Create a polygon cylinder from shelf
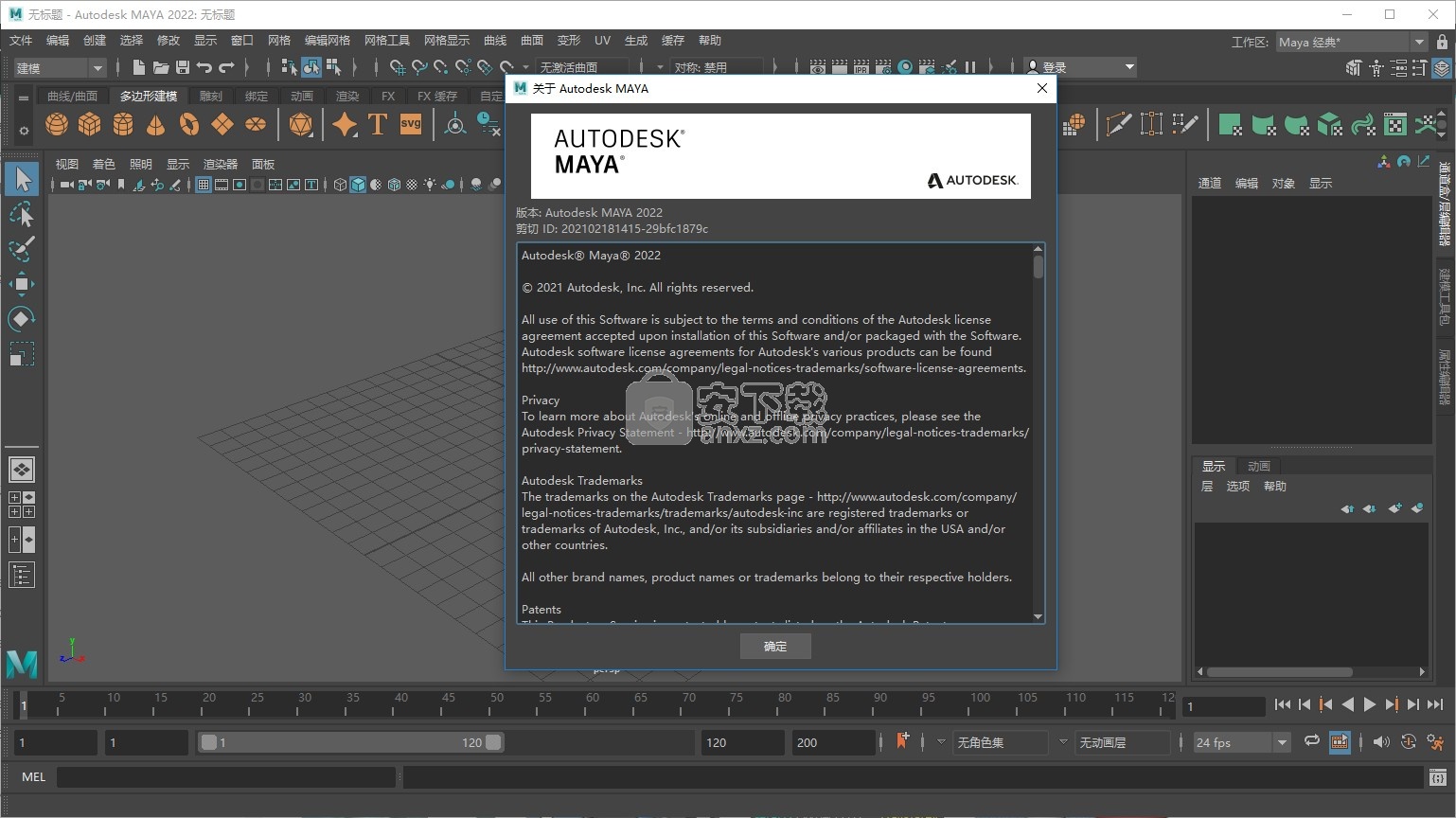The width and height of the screenshot is (1456, 818). tap(123, 124)
